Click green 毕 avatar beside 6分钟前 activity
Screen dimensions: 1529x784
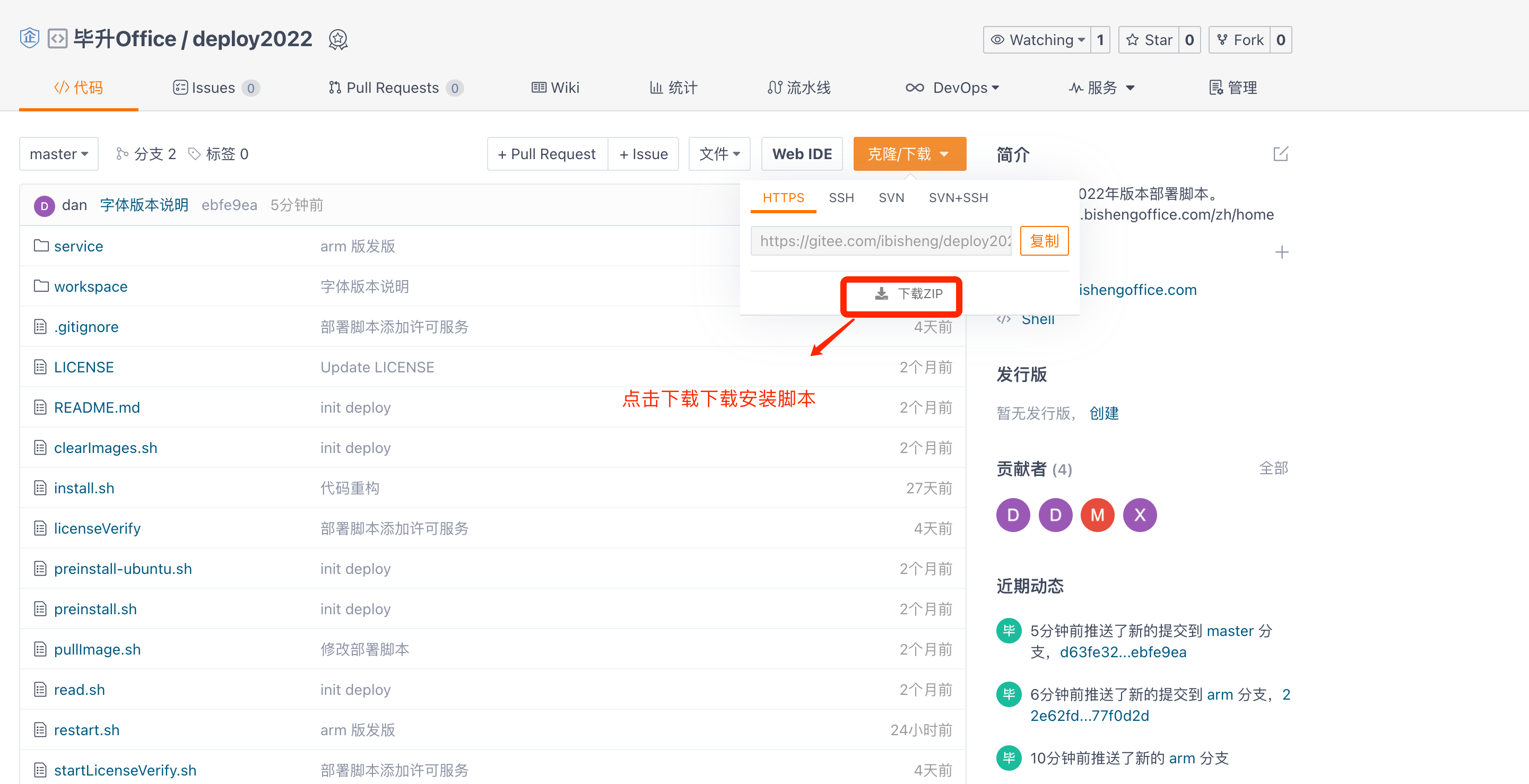1009,694
